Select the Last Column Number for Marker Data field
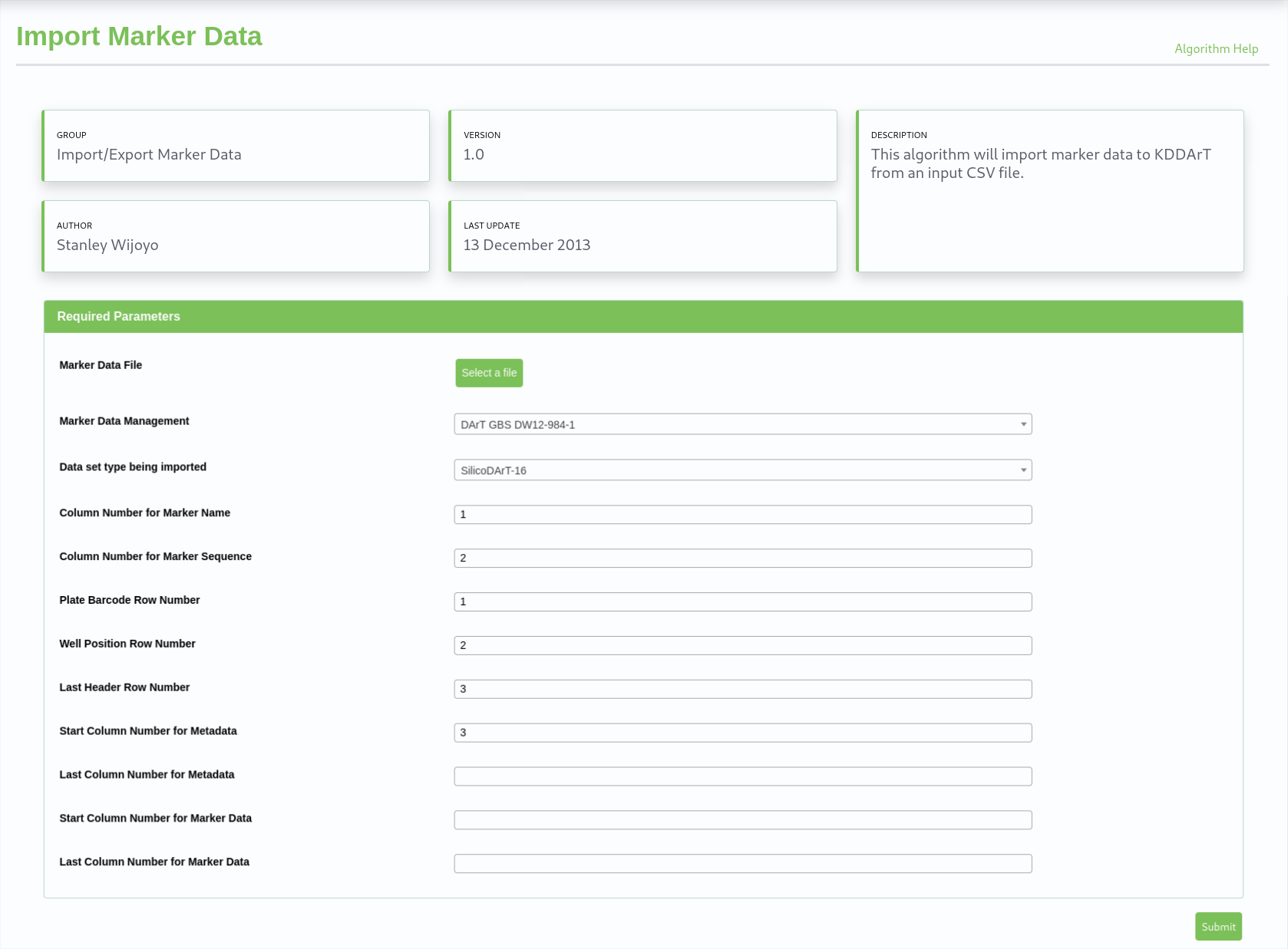The height and width of the screenshot is (949, 1288). point(741,864)
